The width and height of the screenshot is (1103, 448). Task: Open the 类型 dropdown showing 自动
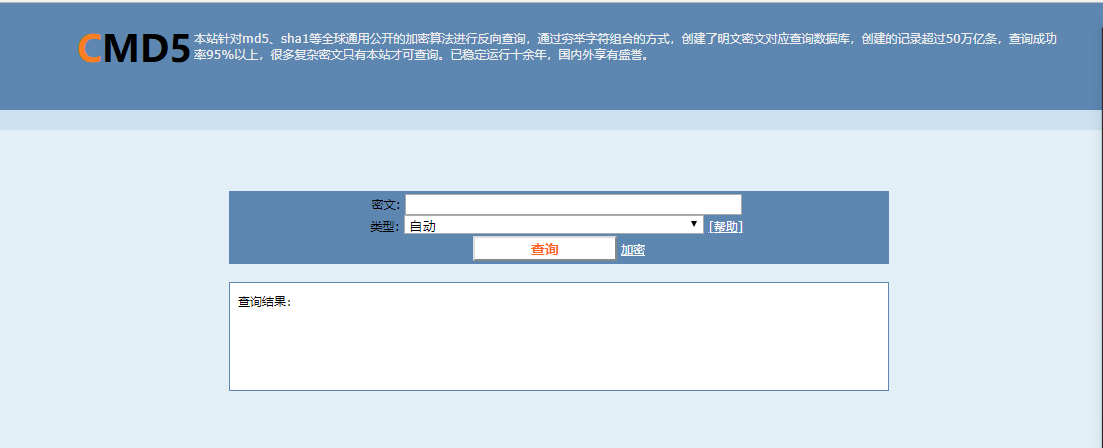554,225
